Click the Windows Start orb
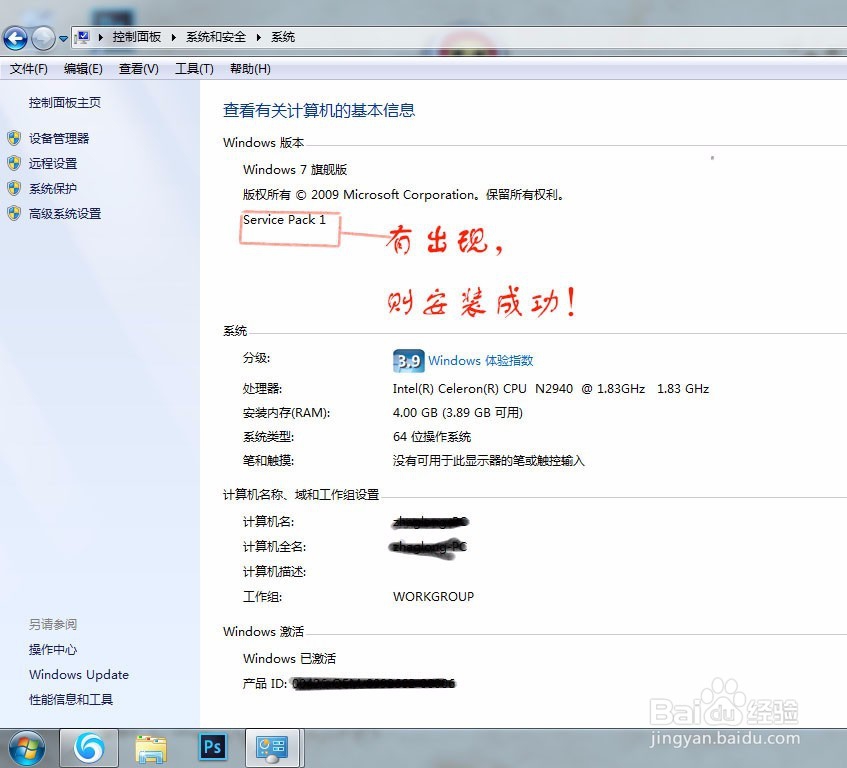Image resolution: width=847 pixels, height=768 pixels. 27,748
